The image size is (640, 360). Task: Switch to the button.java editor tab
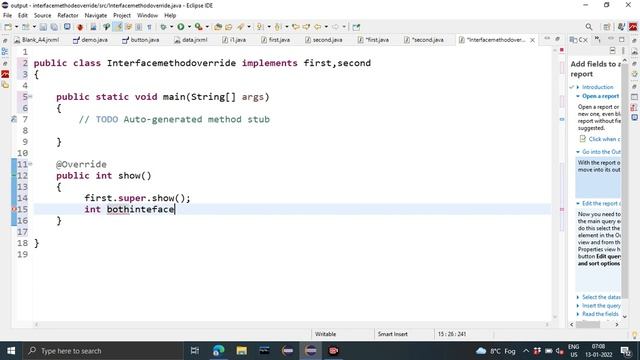[x=140, y=40]
